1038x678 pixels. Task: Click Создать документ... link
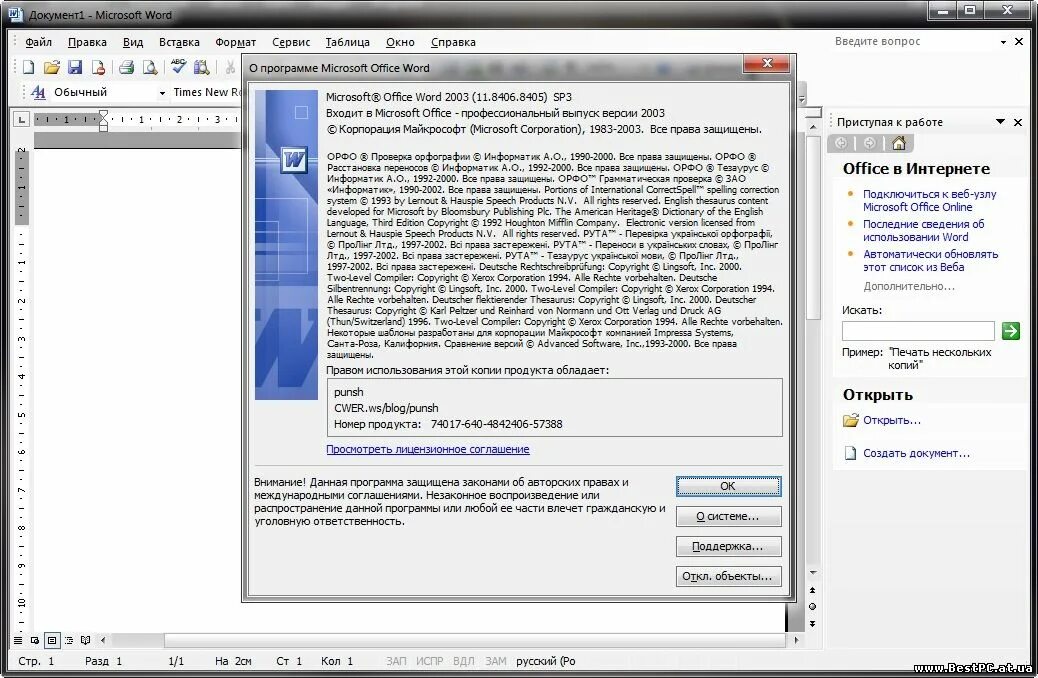tap(916, 454)
